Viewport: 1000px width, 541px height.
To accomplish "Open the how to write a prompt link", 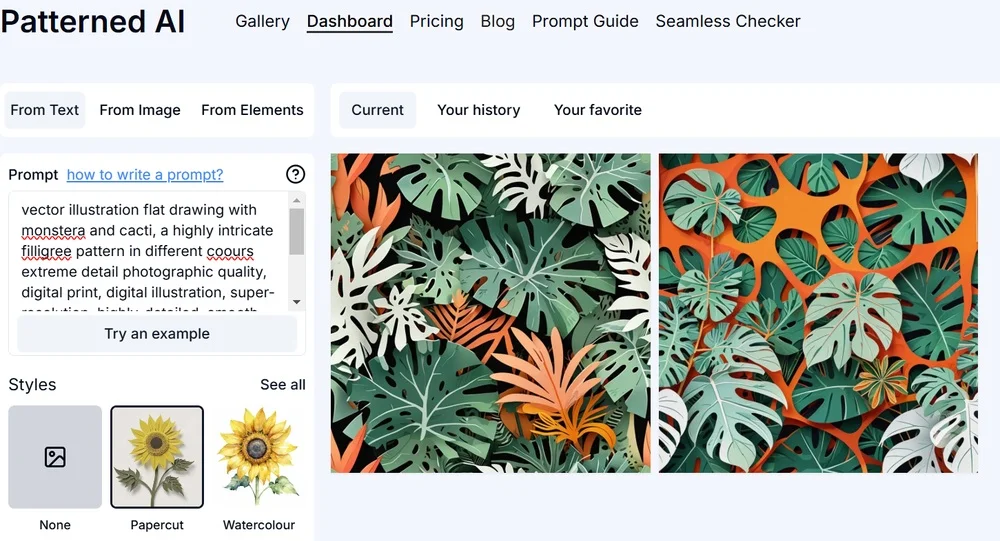I will coord(145,175).
